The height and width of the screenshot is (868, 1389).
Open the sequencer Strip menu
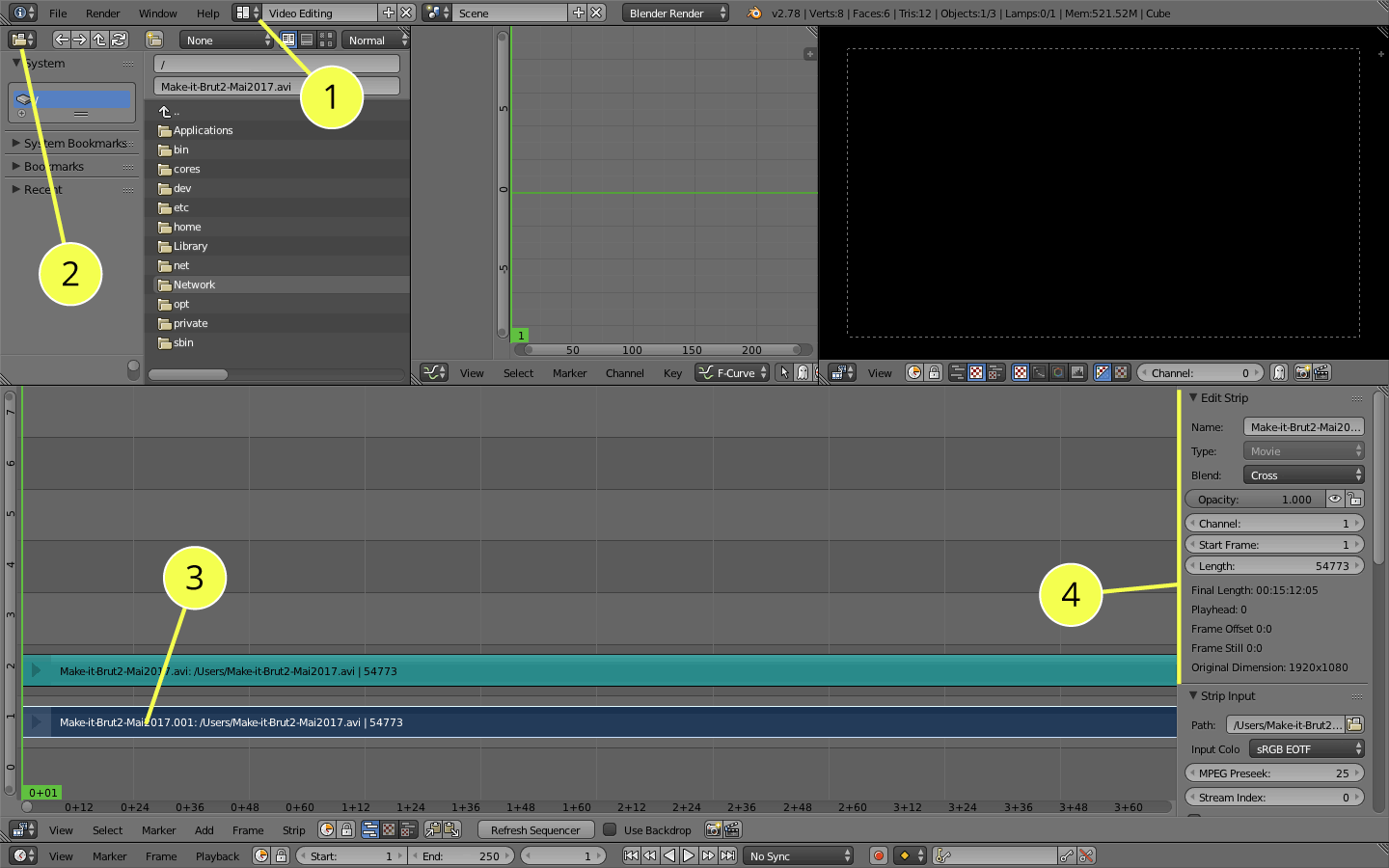(x=293, y=829)
